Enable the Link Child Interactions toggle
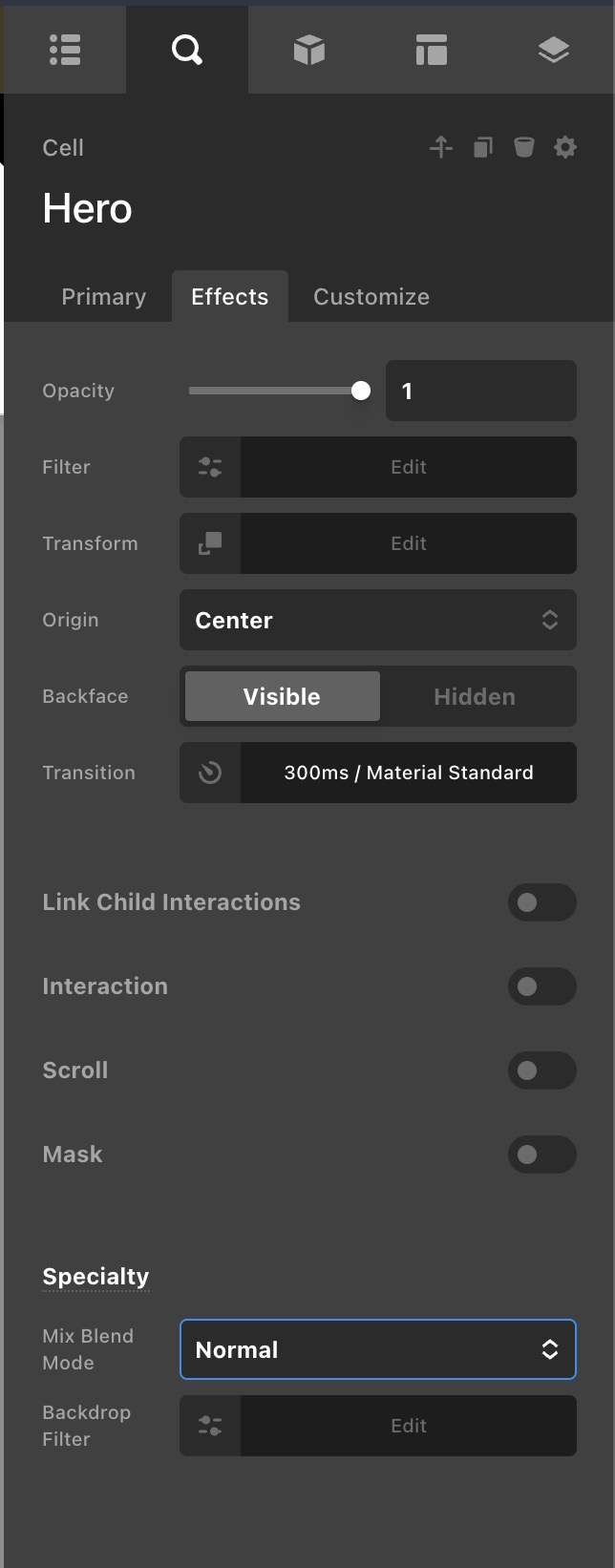615x1568 pixels. point(542,902)
